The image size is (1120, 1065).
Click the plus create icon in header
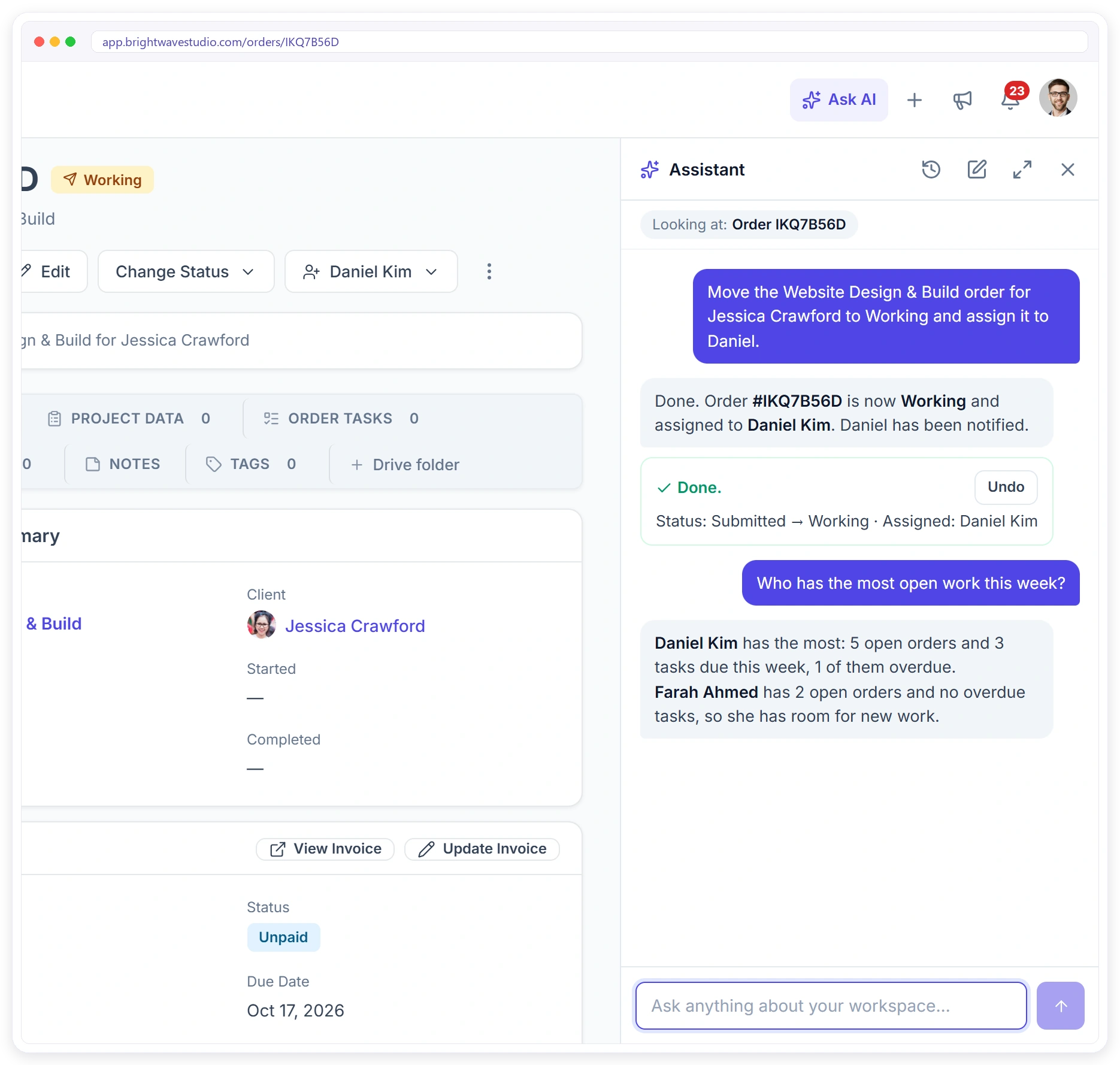pyautogui.click(x=914, y=100)
